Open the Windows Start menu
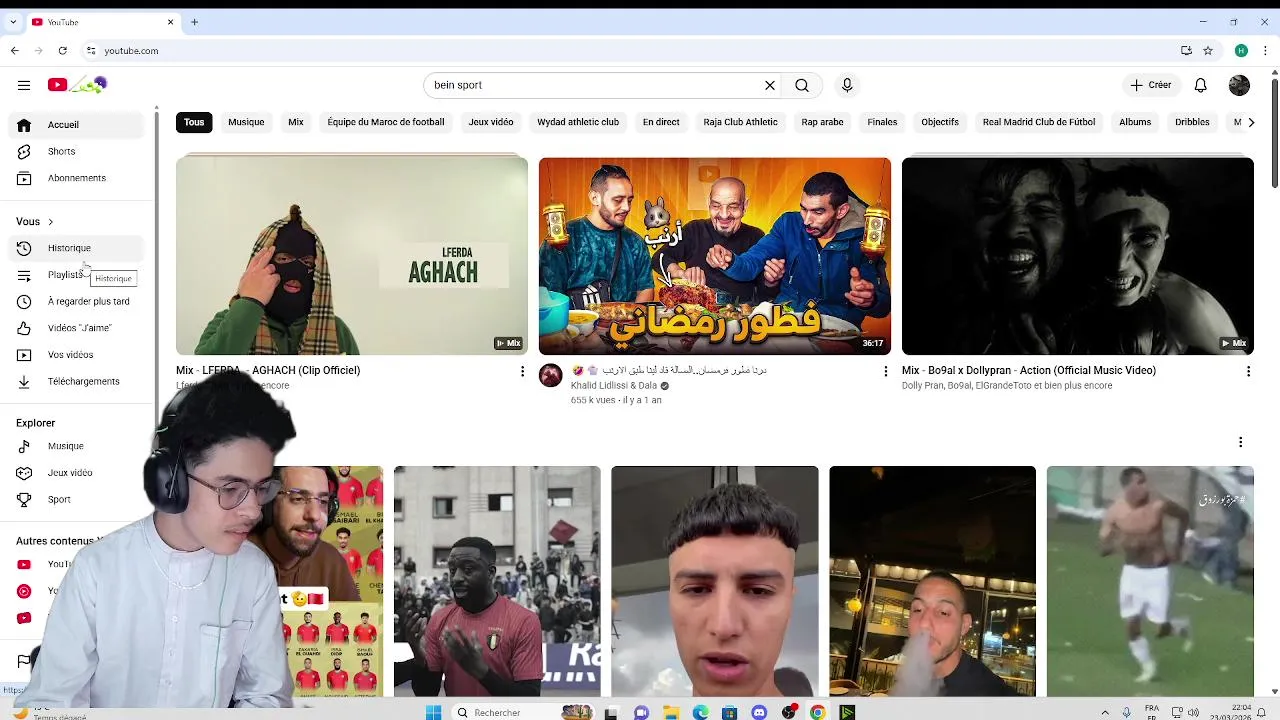 click(x=433, y=712)
